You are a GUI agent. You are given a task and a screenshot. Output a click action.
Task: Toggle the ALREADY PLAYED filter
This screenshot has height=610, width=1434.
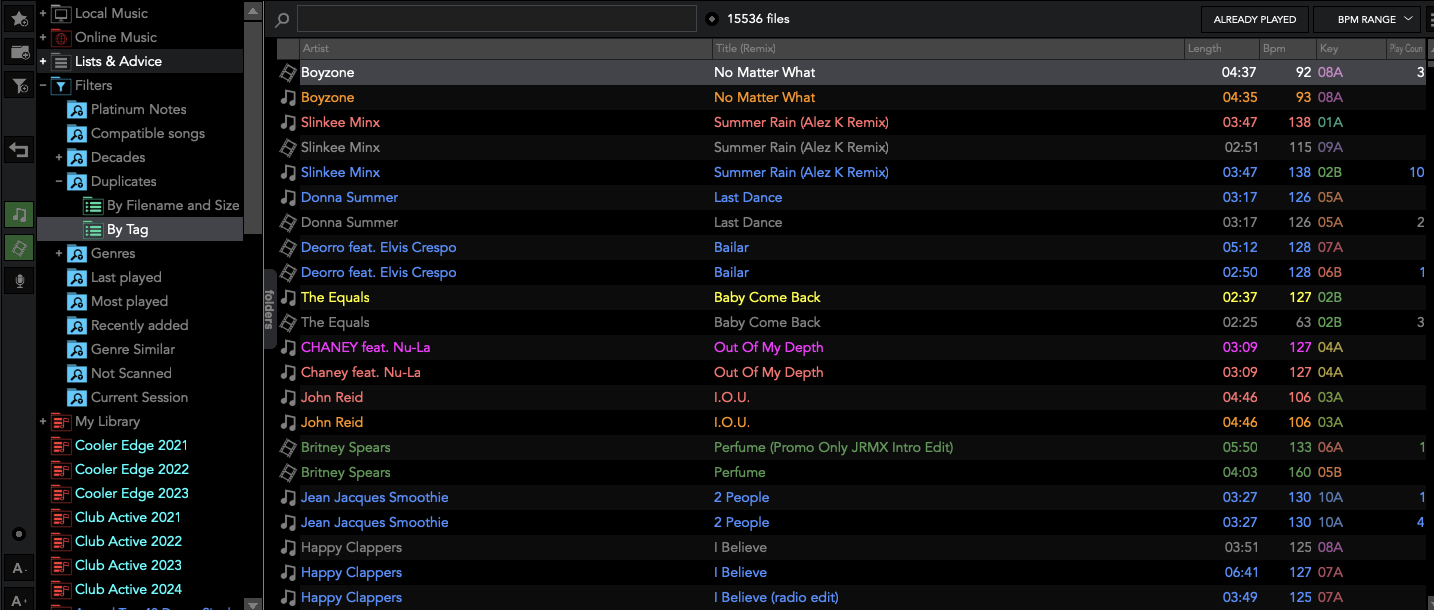(1254, 19)
